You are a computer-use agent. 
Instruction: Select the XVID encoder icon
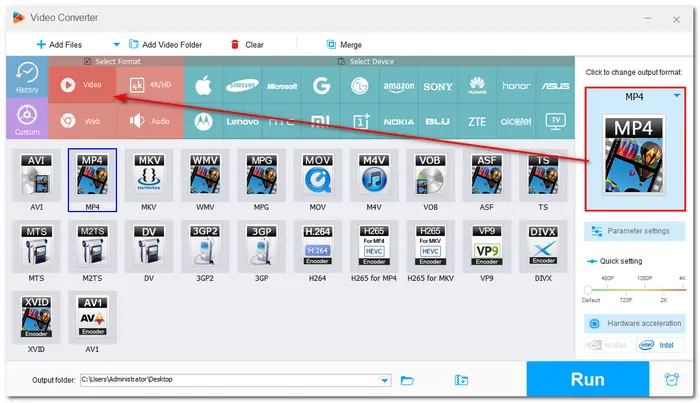pos(36,317)
